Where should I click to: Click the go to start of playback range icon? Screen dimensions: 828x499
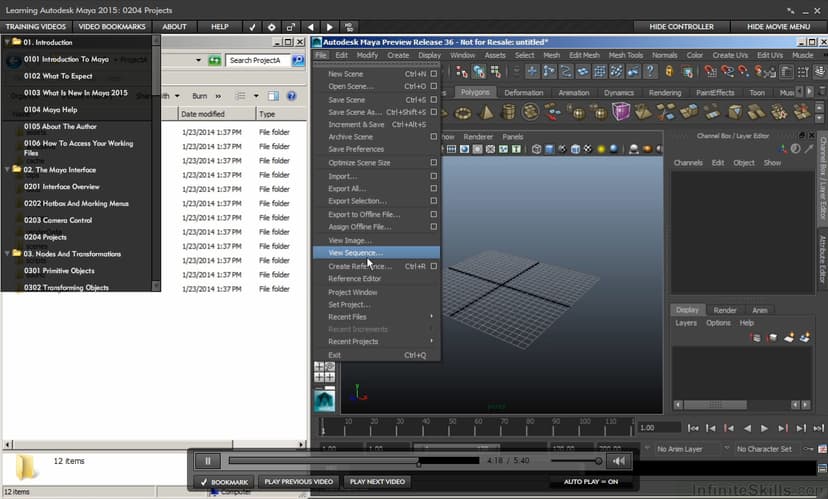(693, 428)
